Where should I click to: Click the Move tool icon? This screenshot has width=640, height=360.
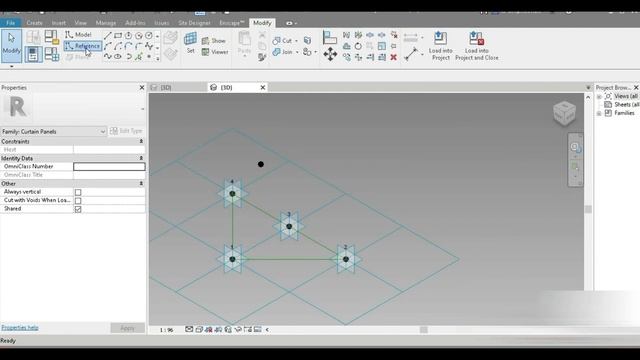[330, 54]
